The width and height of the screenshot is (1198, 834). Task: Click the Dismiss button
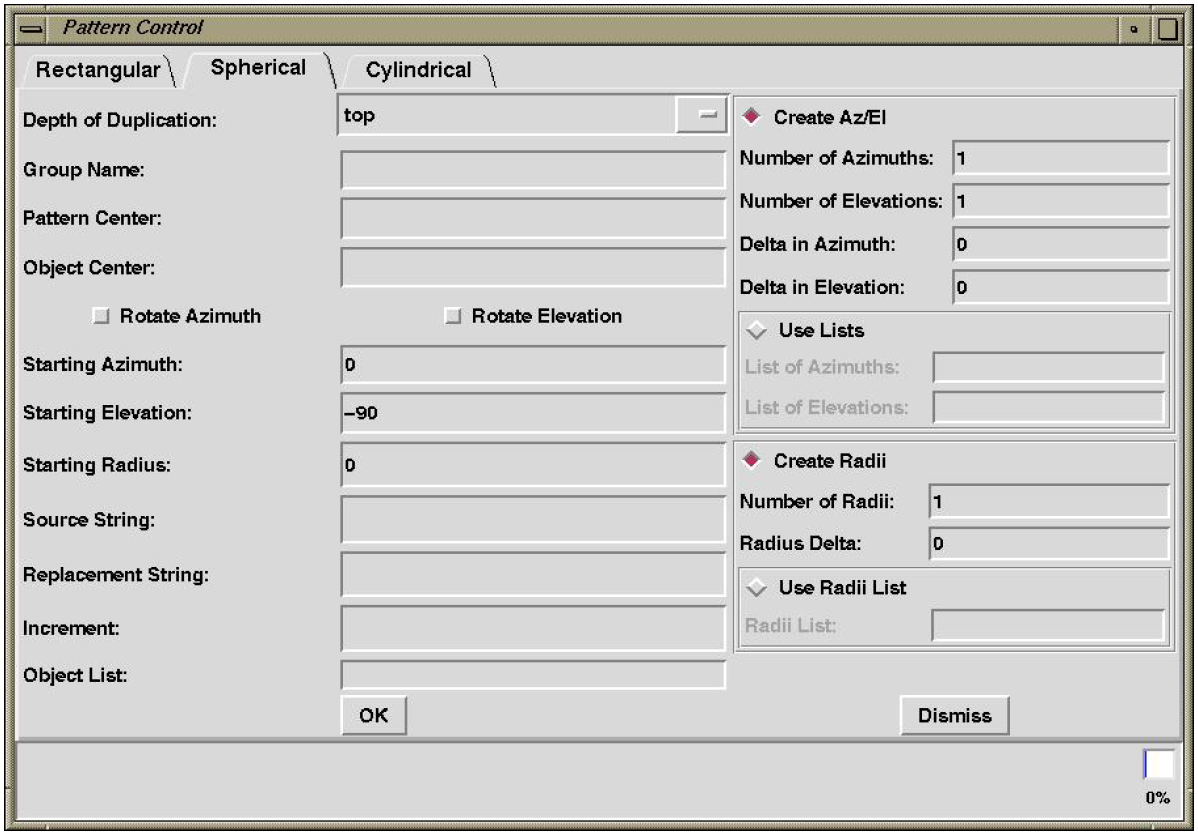coord(954,716)
